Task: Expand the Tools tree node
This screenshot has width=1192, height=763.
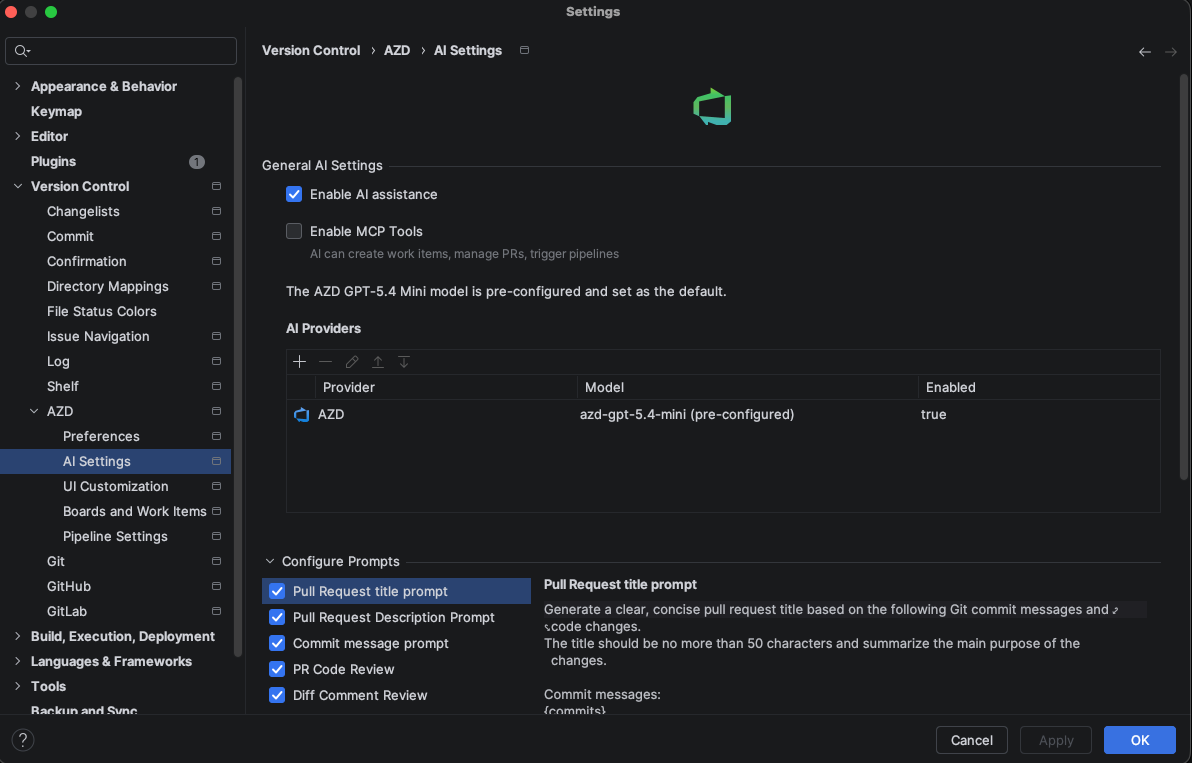Action: pos(17,686)
